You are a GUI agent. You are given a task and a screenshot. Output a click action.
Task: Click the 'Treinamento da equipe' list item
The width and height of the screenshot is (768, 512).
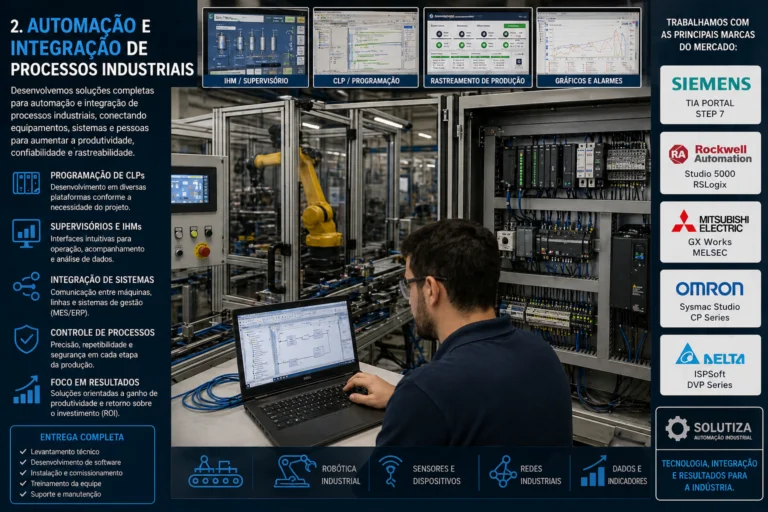click(x=66, y=483)
